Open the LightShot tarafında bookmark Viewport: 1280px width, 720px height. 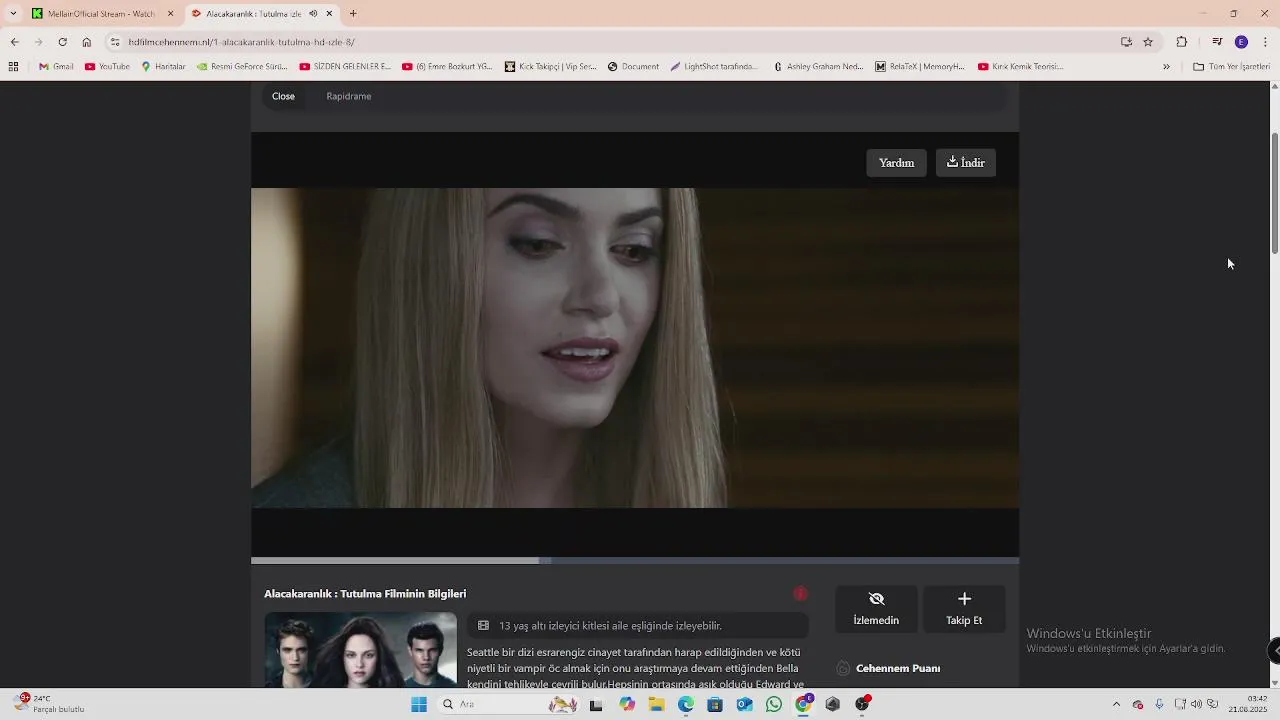[714, 67]
